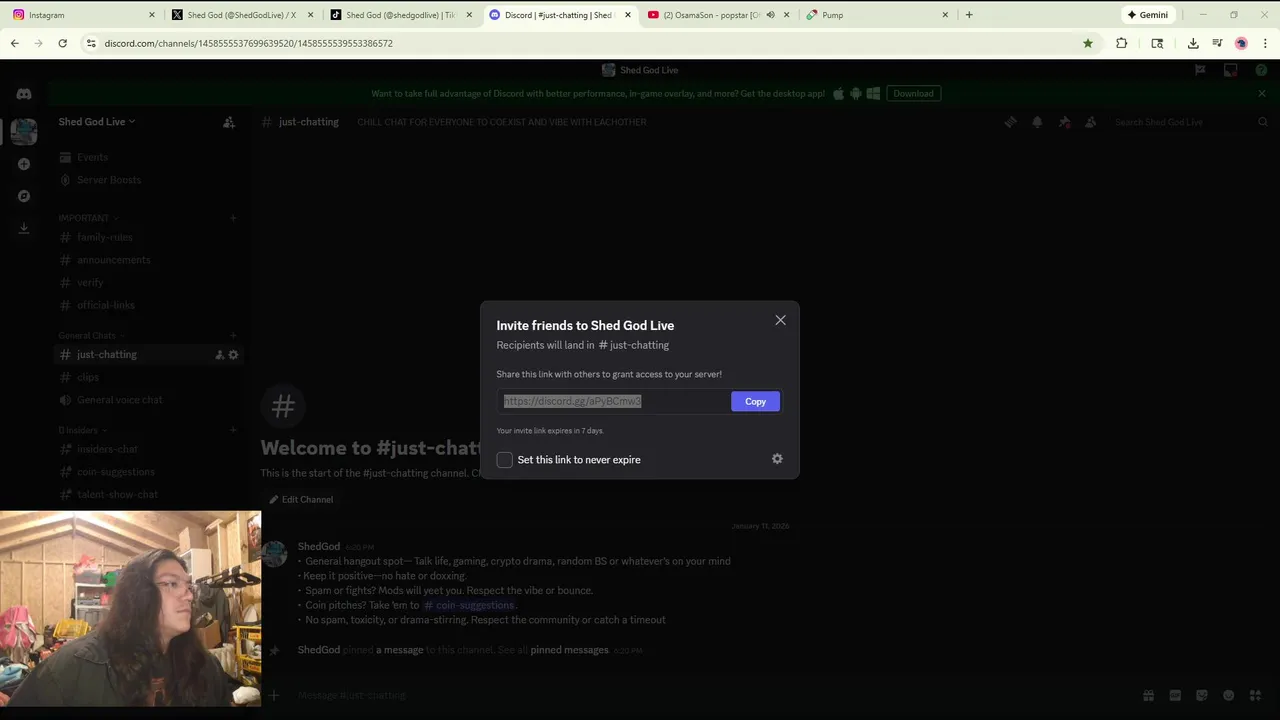1280x720 pixels.
Task: Open the GIF picker icon
Action: pos(1175,695)
